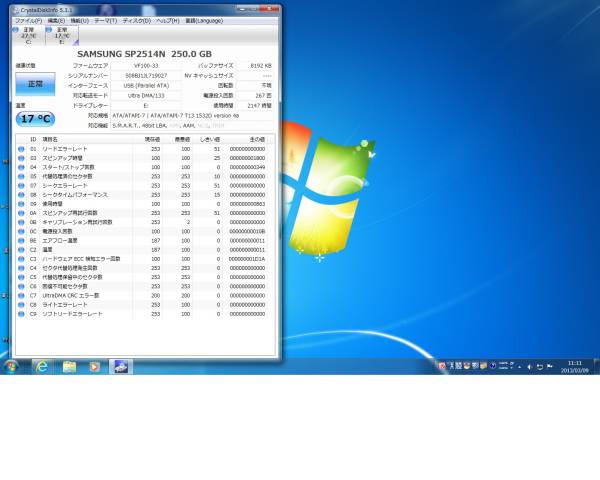Open Windows Explorer folder taskbar icon
The image size is (600, 480).
(69, 367)
